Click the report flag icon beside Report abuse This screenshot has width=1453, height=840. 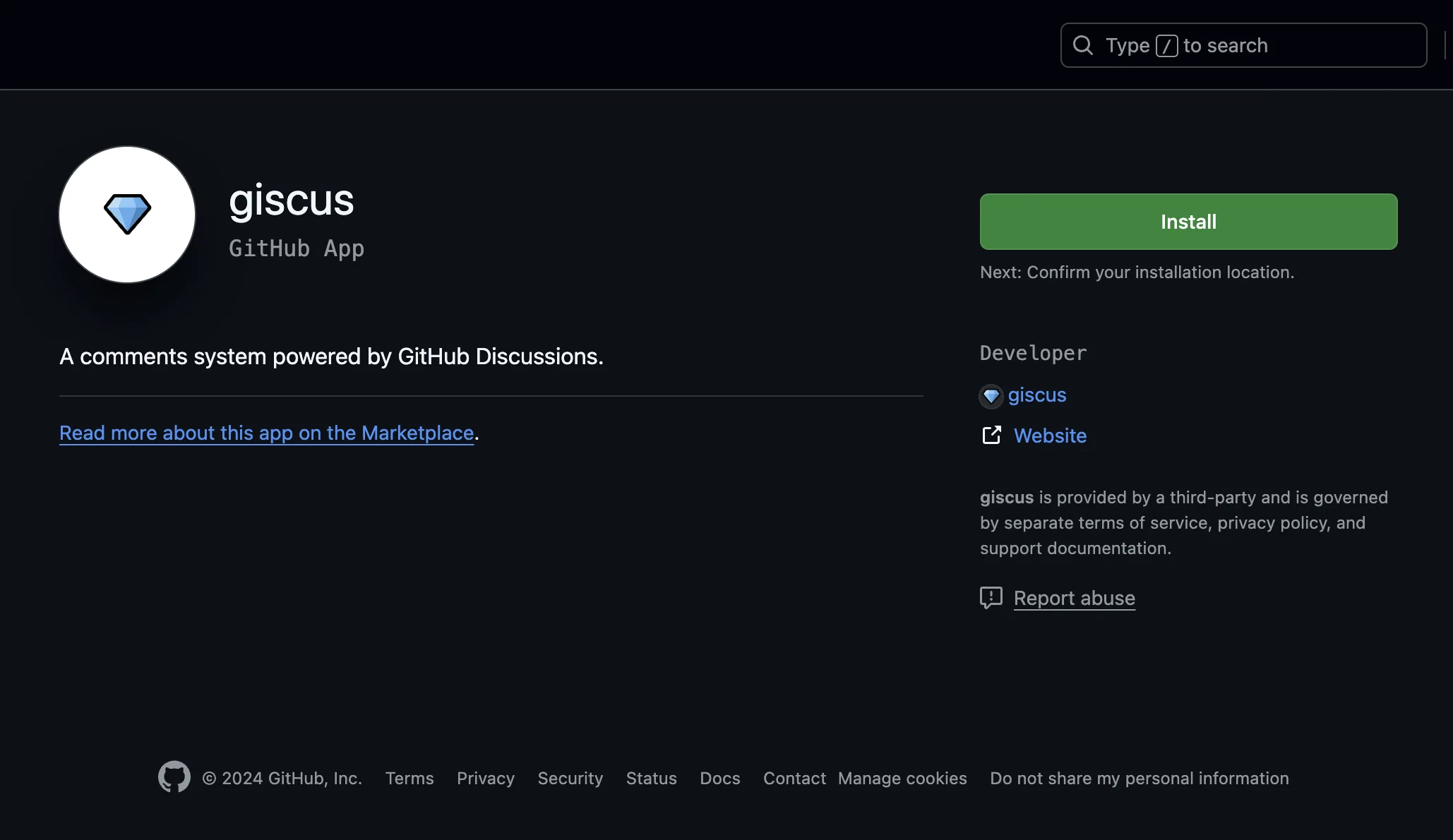coord(991,598)
